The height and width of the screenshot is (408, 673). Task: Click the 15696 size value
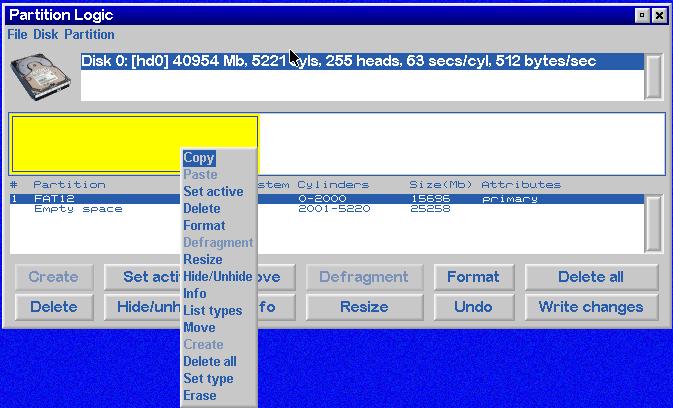coord(430,199)
